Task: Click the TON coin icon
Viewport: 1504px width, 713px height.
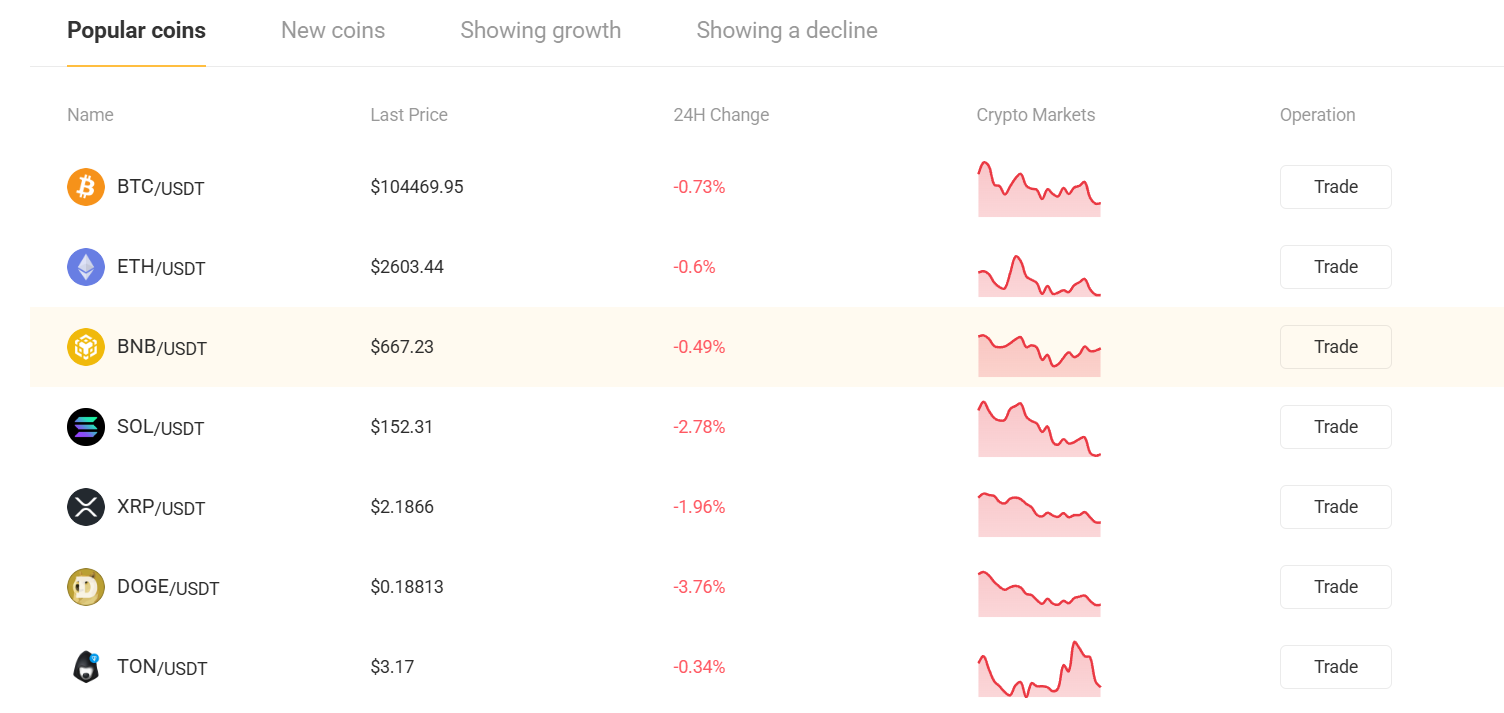Action: click(86, 667)
